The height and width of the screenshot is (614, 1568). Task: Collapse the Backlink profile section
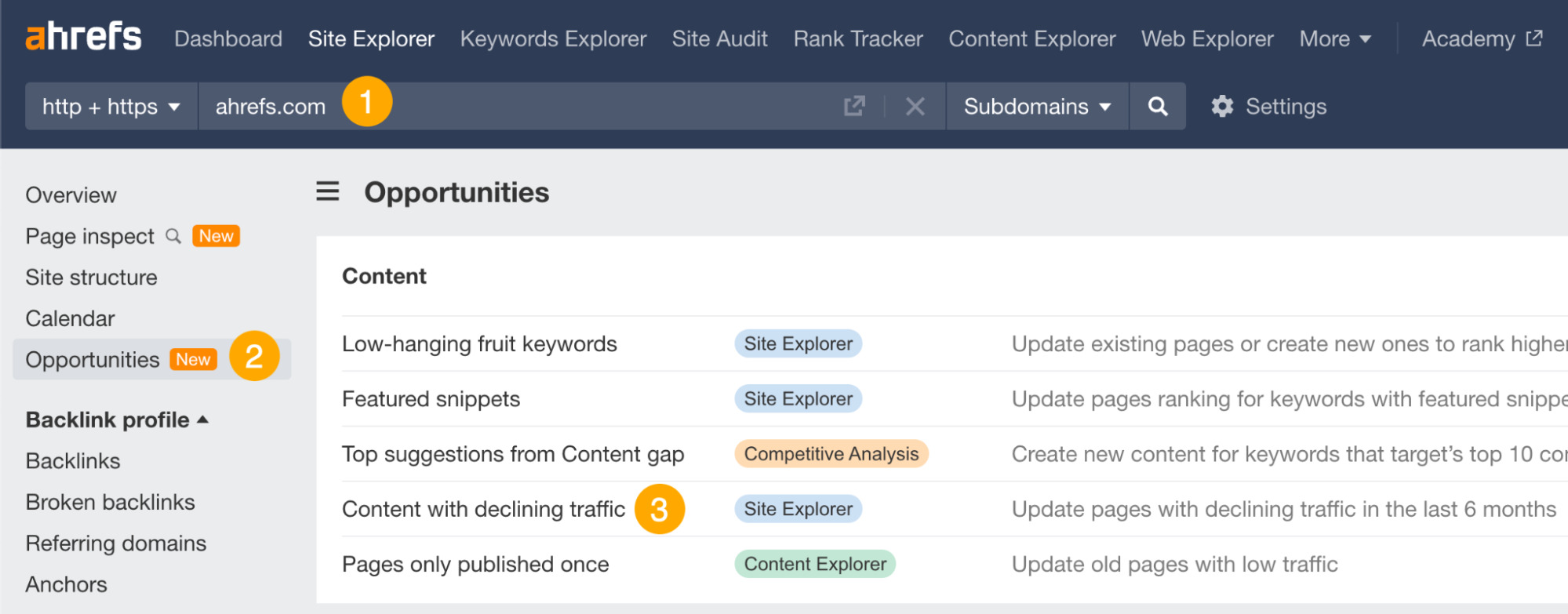tap(117, 420)
